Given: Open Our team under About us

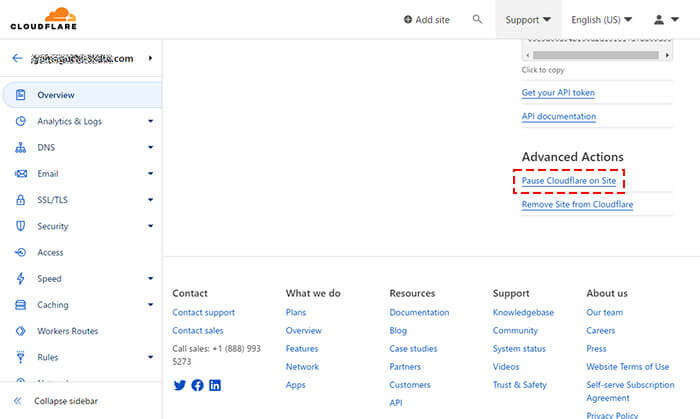Looking at the screenshot, I should click(604, 312).
